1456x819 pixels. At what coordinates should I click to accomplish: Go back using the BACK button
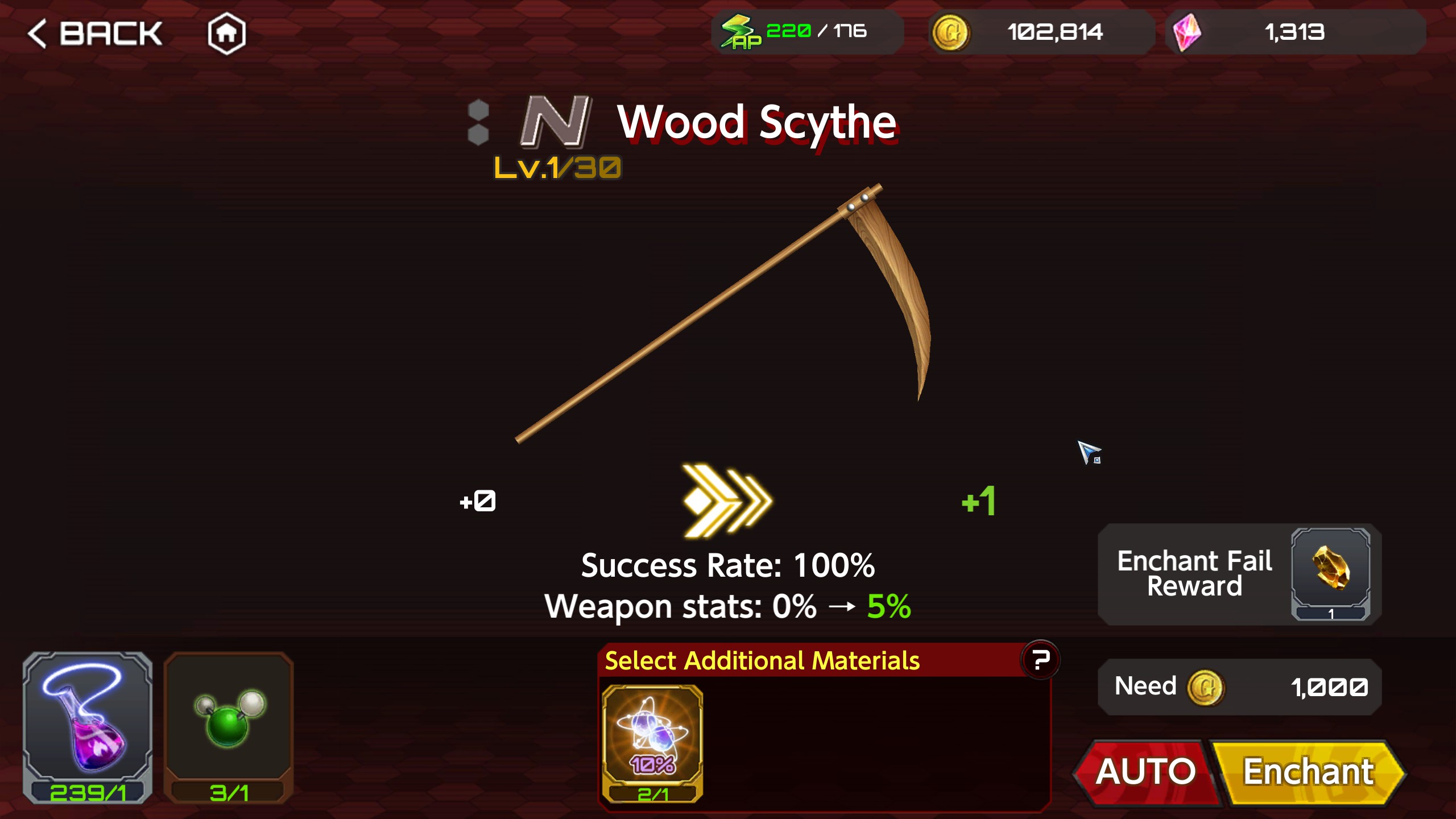(x=95, y=33)
